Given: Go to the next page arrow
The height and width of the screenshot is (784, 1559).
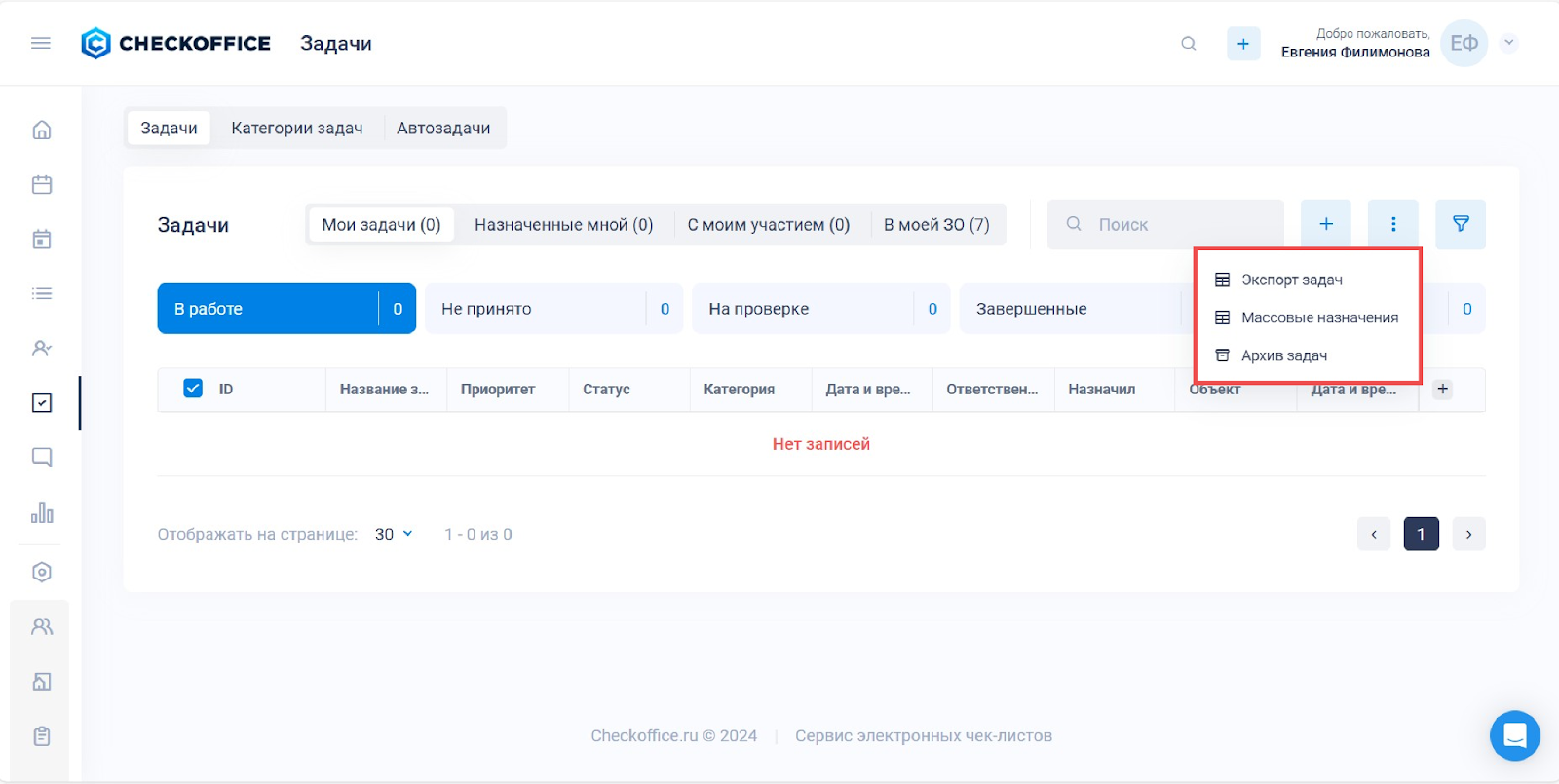Looking at the screenshot, I should pos(1469,534).
